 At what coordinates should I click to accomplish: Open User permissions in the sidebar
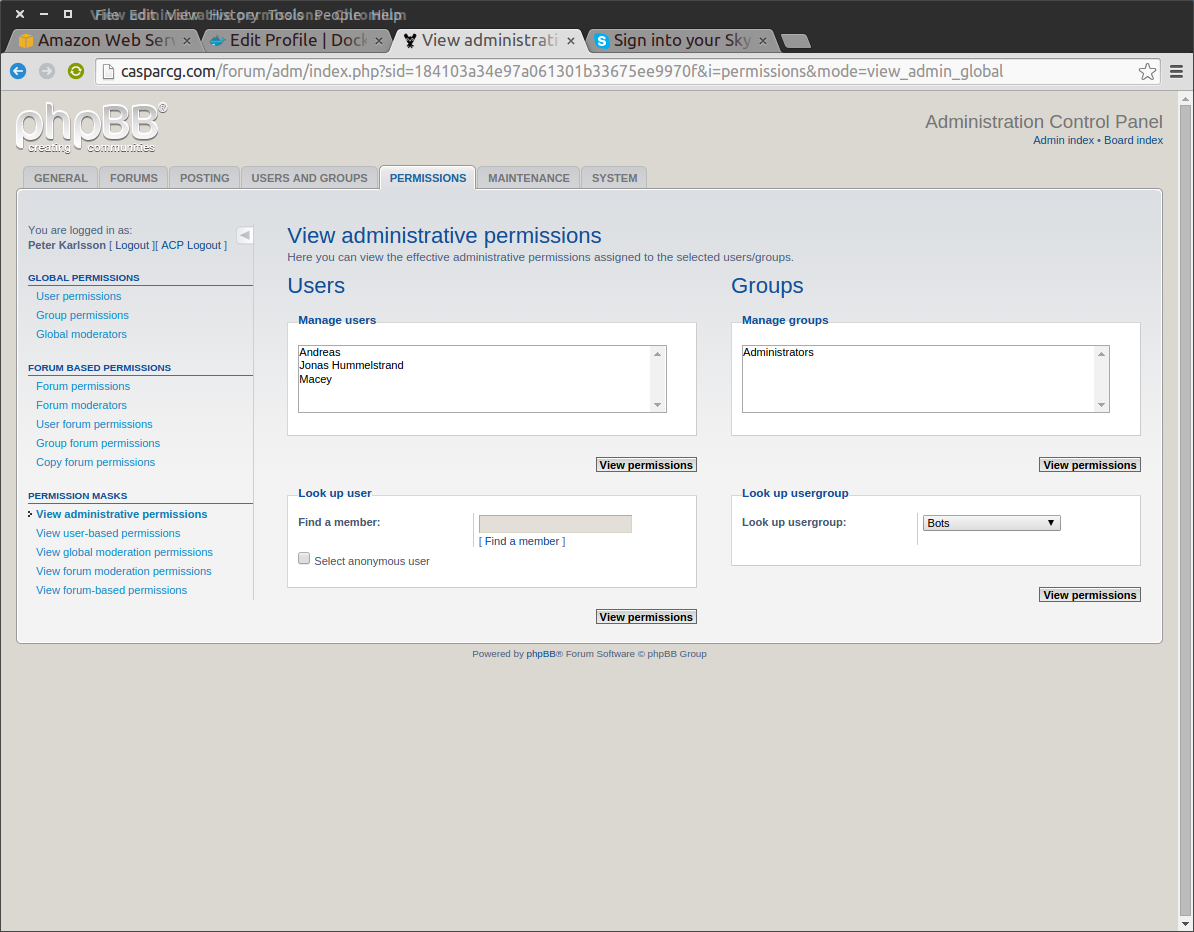coord(78,296)
